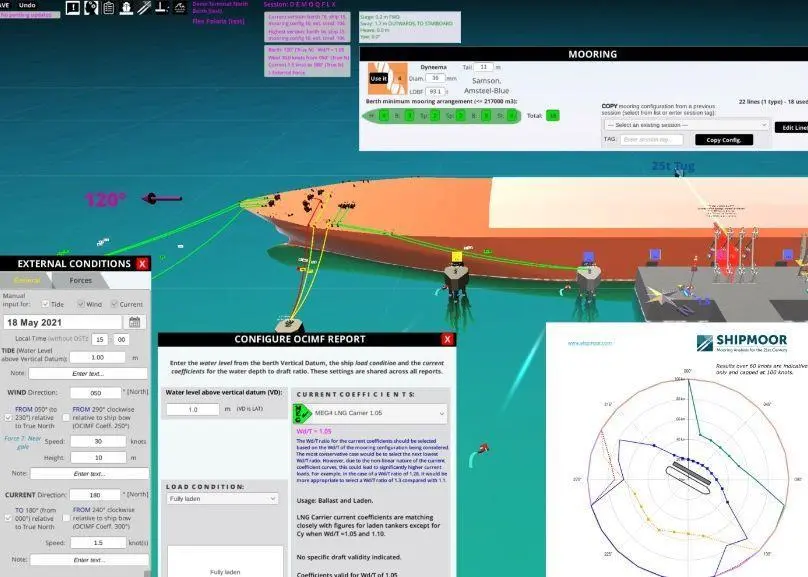Check current FROM 240° clockwise relative to ship bow
This screenshot has width=808, height=577.
pyautogui.click(x=66, y=518)
